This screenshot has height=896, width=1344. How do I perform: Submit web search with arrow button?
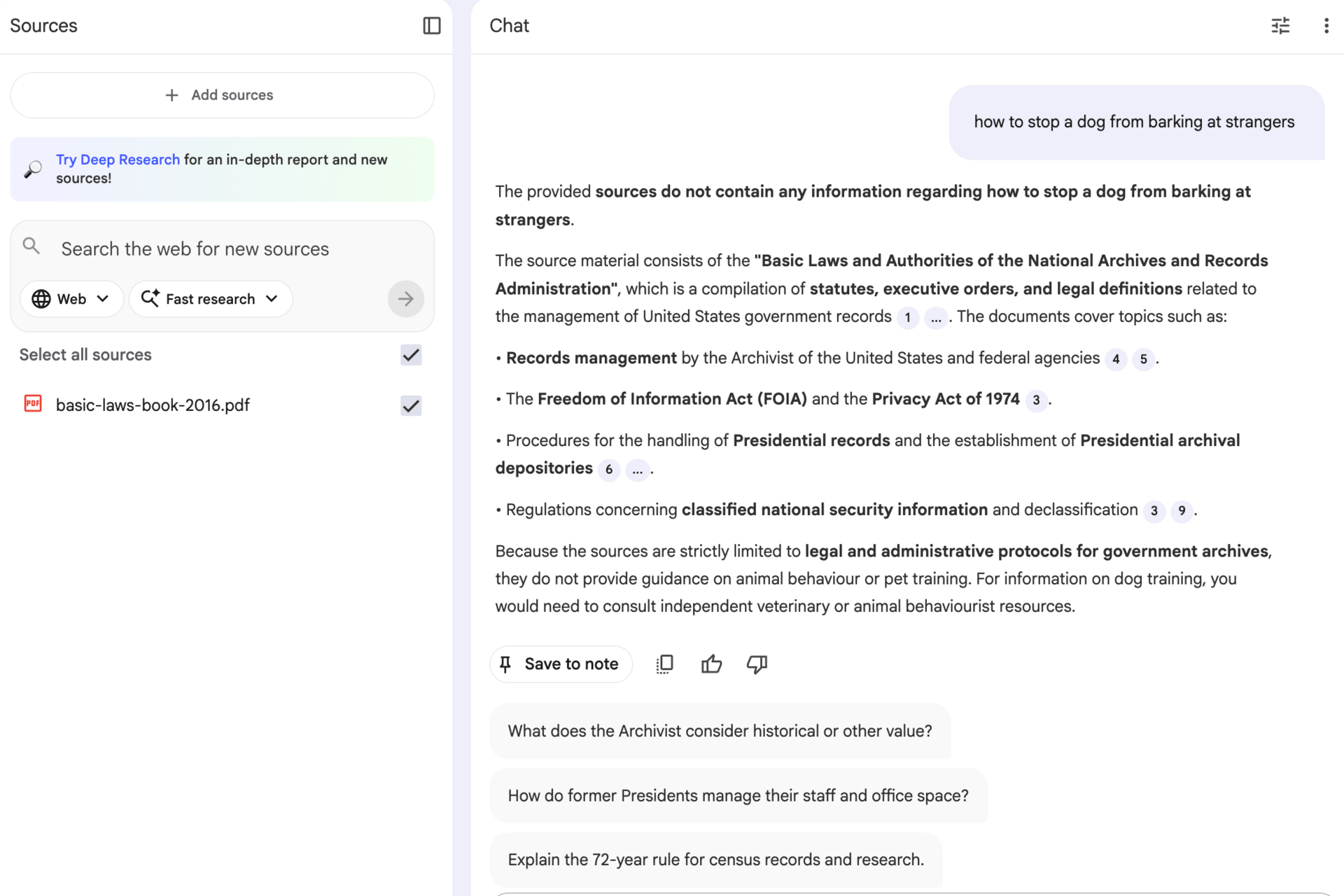[x=405, y=299]
